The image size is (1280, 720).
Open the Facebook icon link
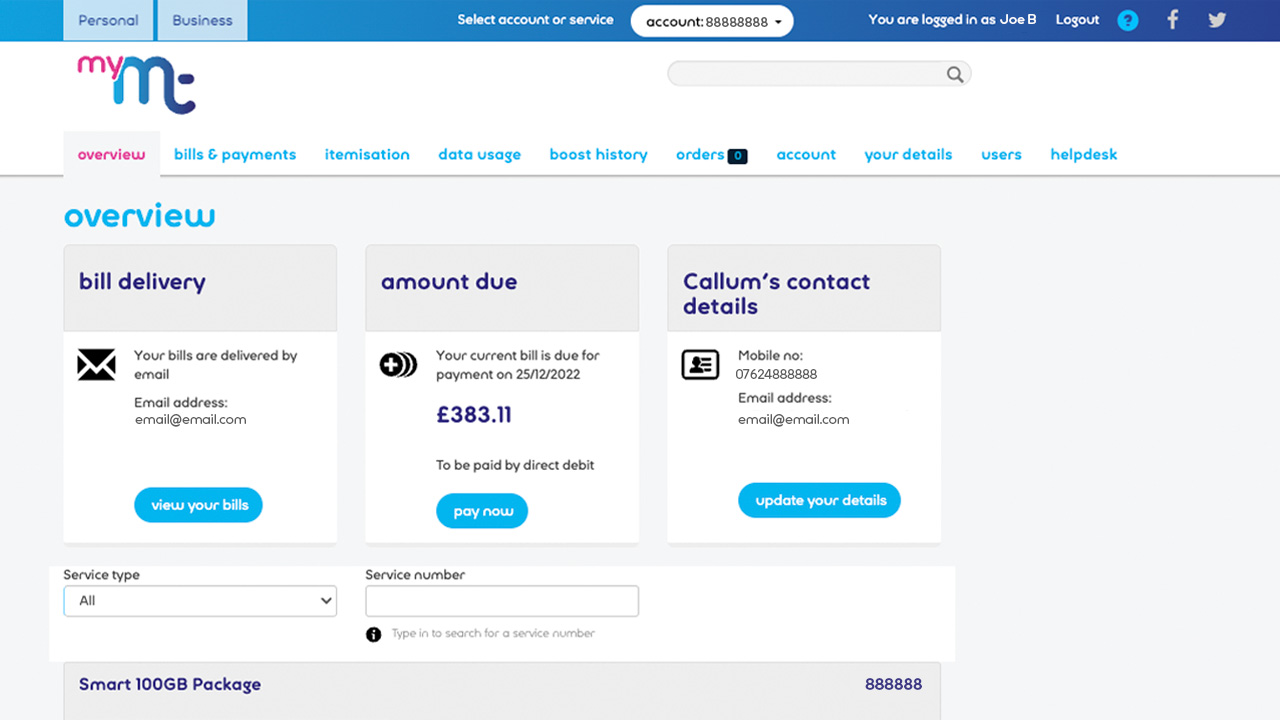pos(1173,20)
